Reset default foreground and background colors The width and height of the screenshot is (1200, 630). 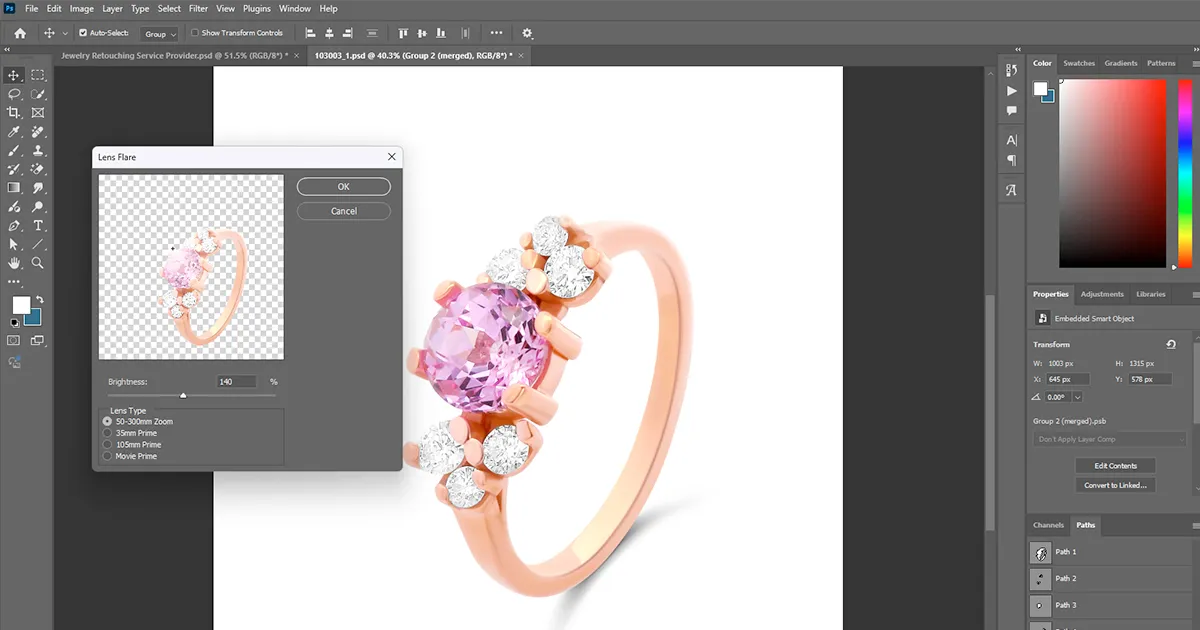[14, 323]
